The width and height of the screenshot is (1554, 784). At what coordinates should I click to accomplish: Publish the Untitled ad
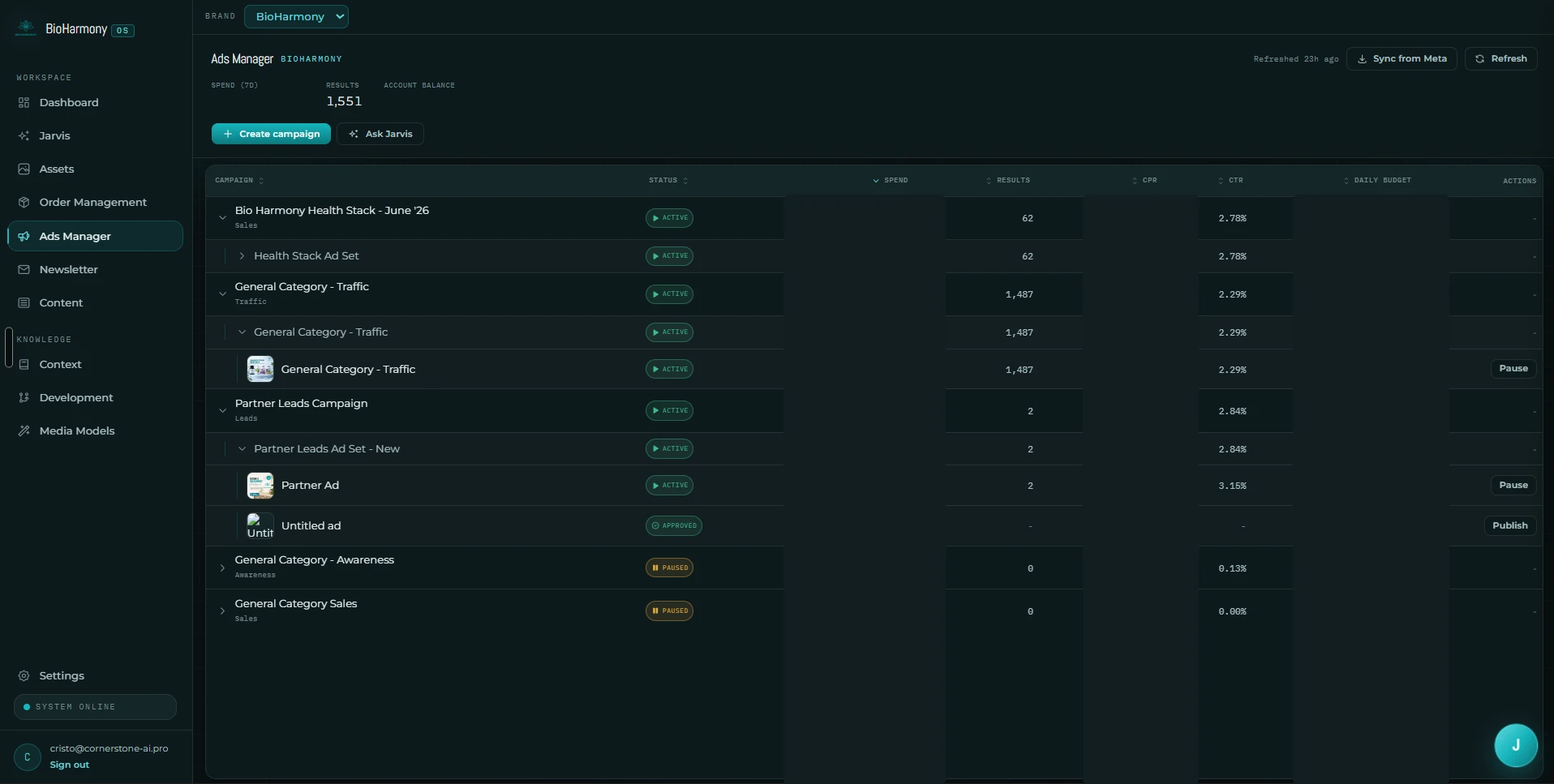click(1510, 526)
